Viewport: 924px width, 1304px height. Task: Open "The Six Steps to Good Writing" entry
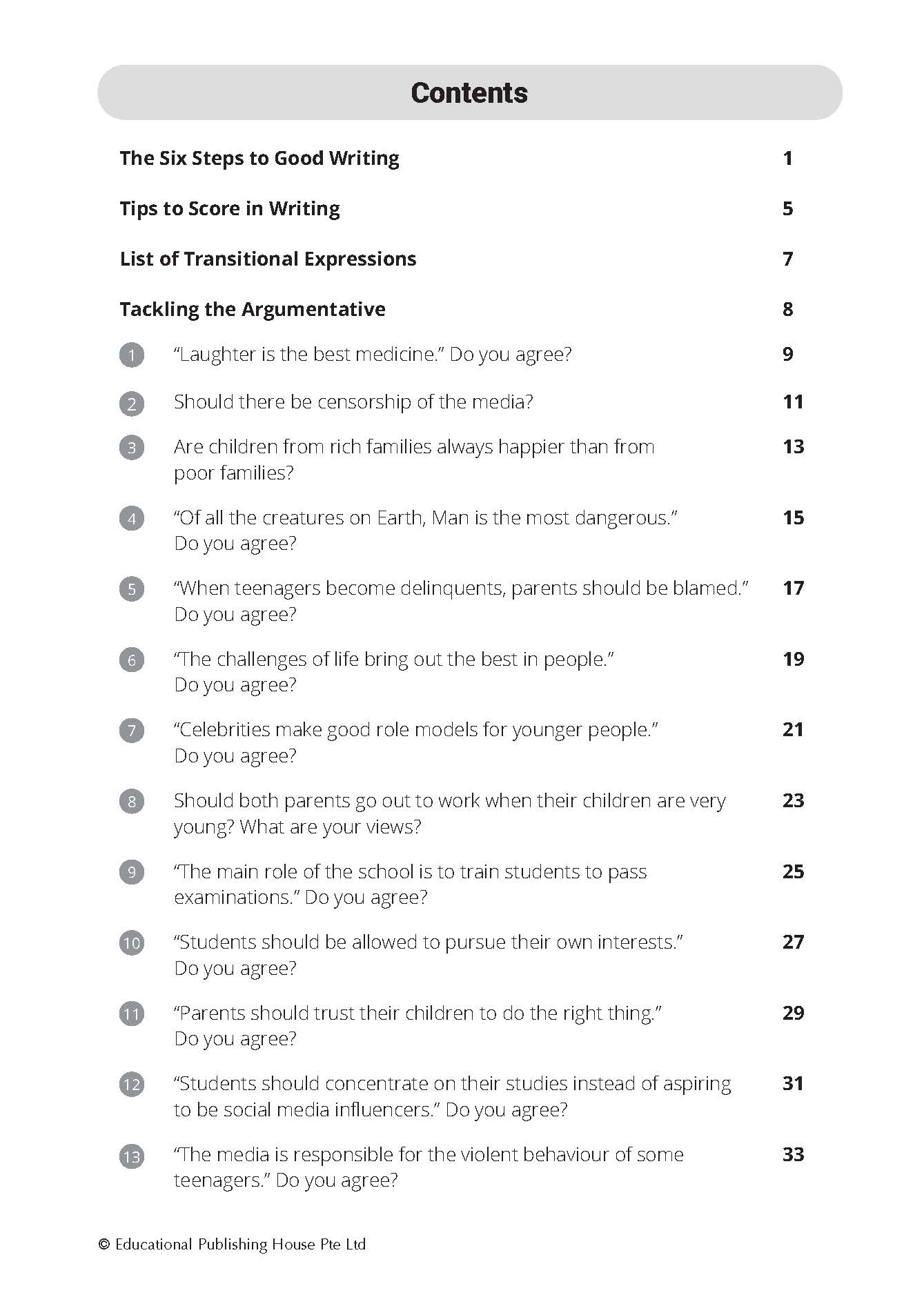[x=259, y=158]
